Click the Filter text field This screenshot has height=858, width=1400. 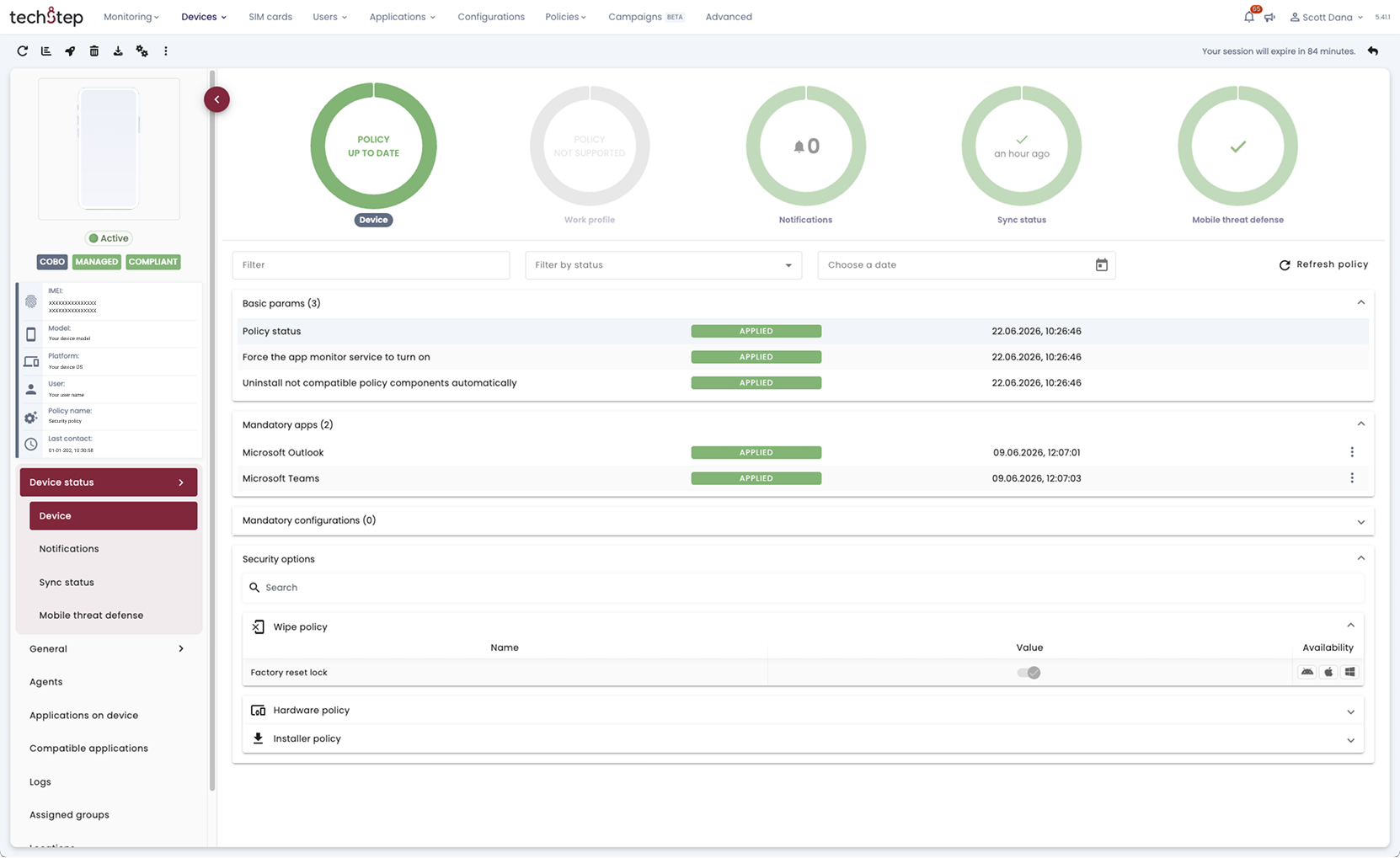click(371, 265)
